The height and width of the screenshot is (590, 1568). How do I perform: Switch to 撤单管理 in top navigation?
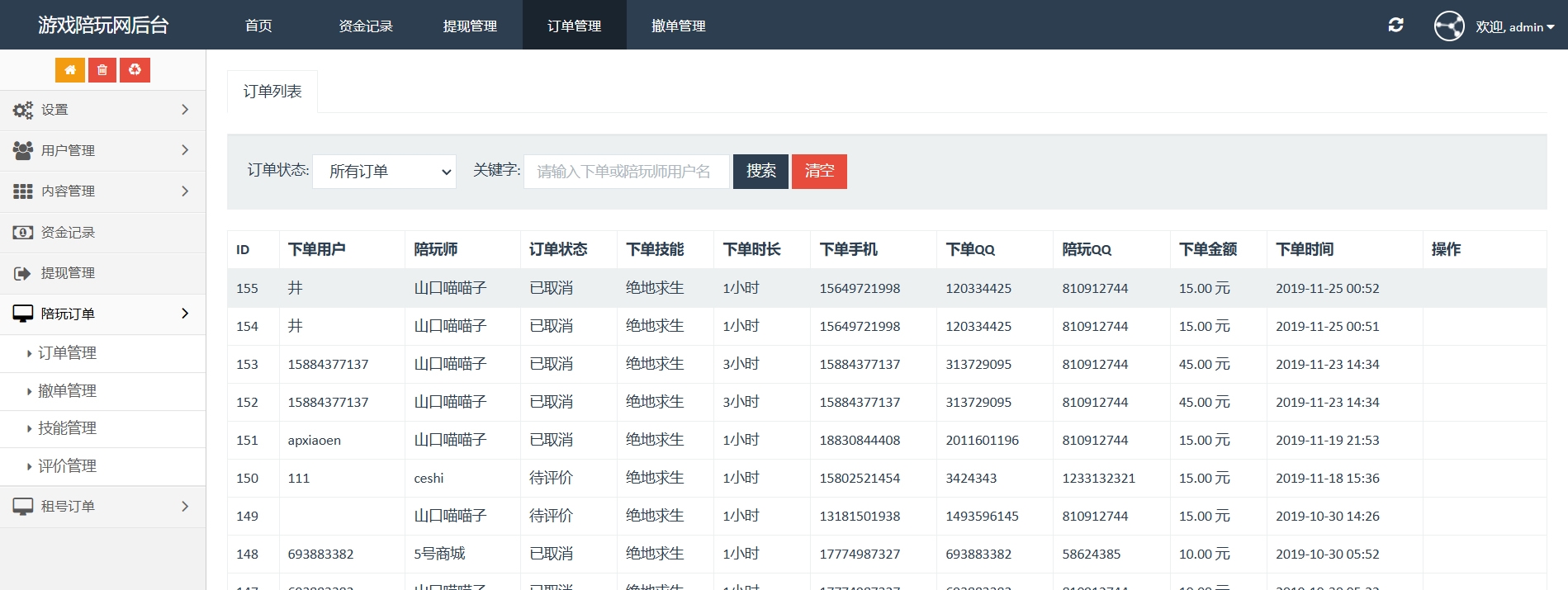click(x=678, y=26)
